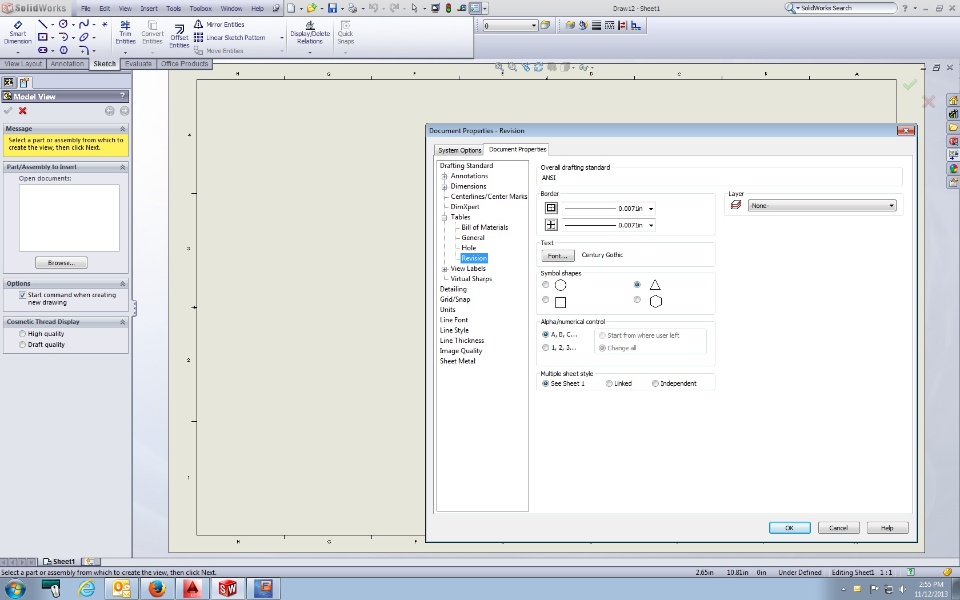This screenshot has width=960, height=600.
Task: Expand the Dimensions tree node
Action: [x=445, y=187]
